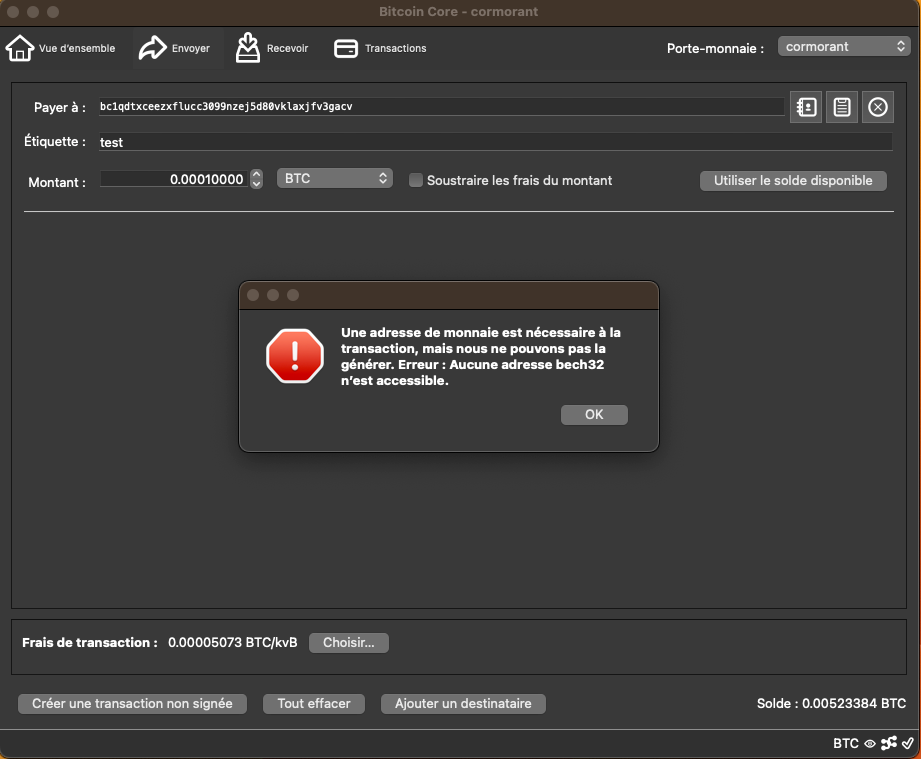The image size is (921, 759).
Task: Paste address from clipboard icon
Action: tap(842, 107)
